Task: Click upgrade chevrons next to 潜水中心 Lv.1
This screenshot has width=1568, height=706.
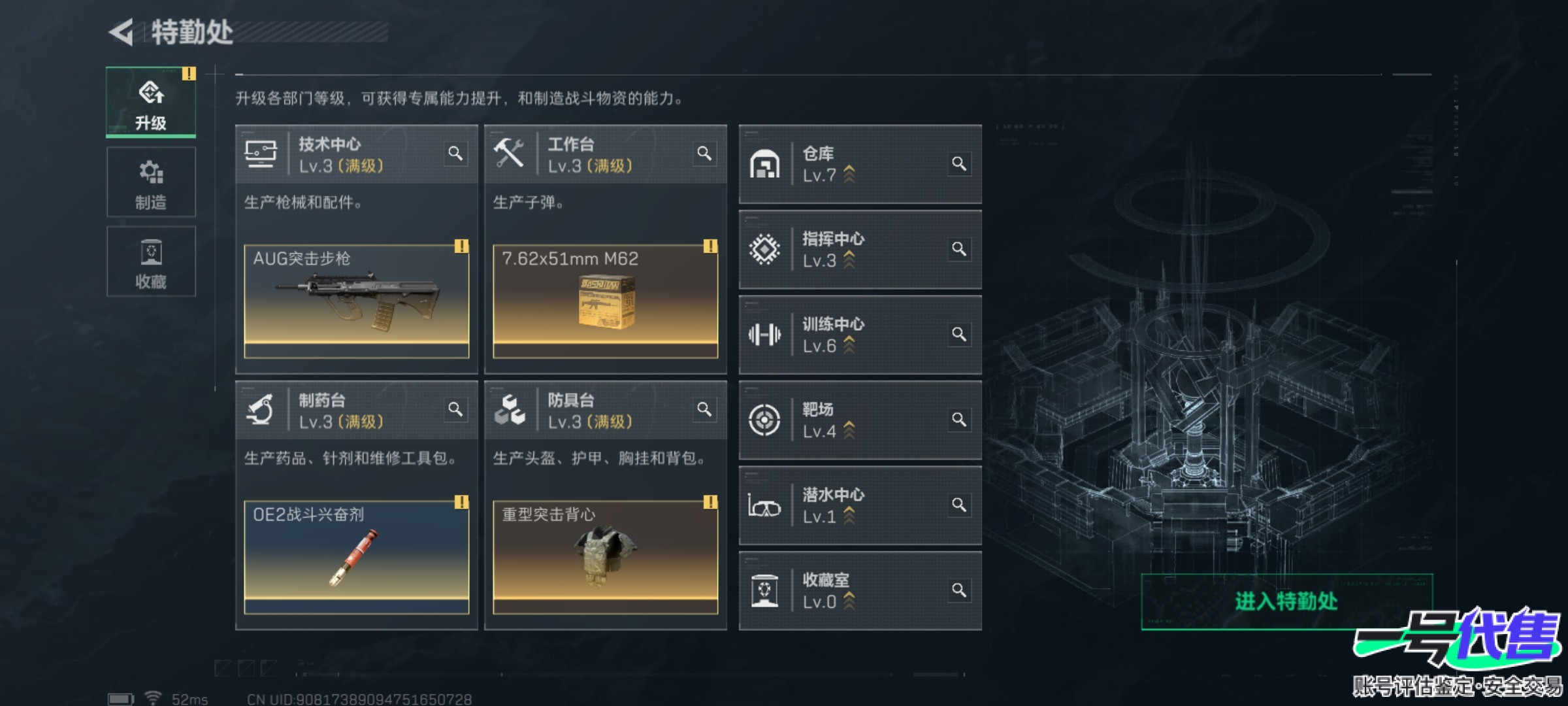Action: pyautogui.click(x=849, y=516)
